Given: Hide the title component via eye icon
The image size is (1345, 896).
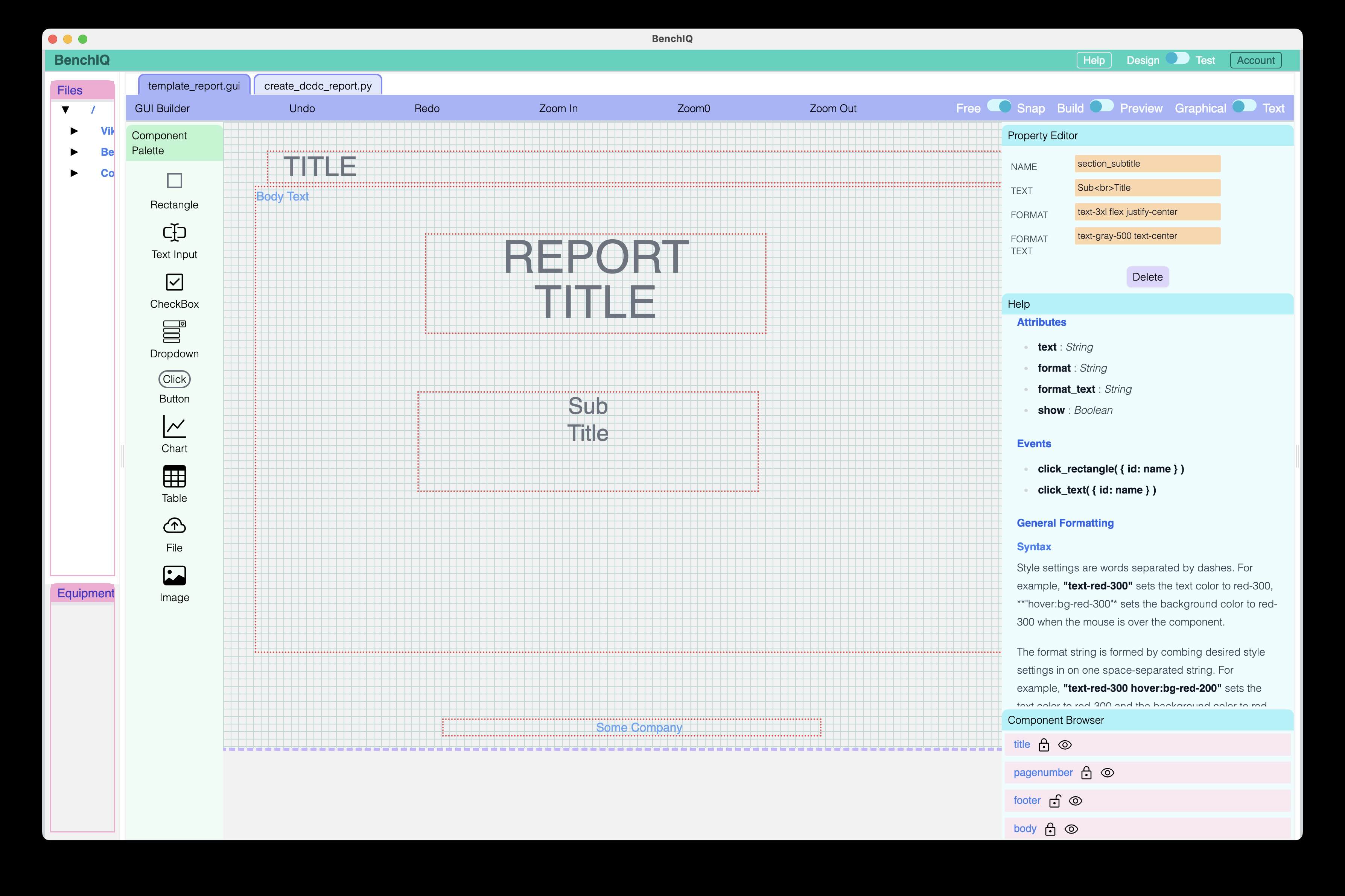Looking at the screenshot, I should [x=1064, y=745].
